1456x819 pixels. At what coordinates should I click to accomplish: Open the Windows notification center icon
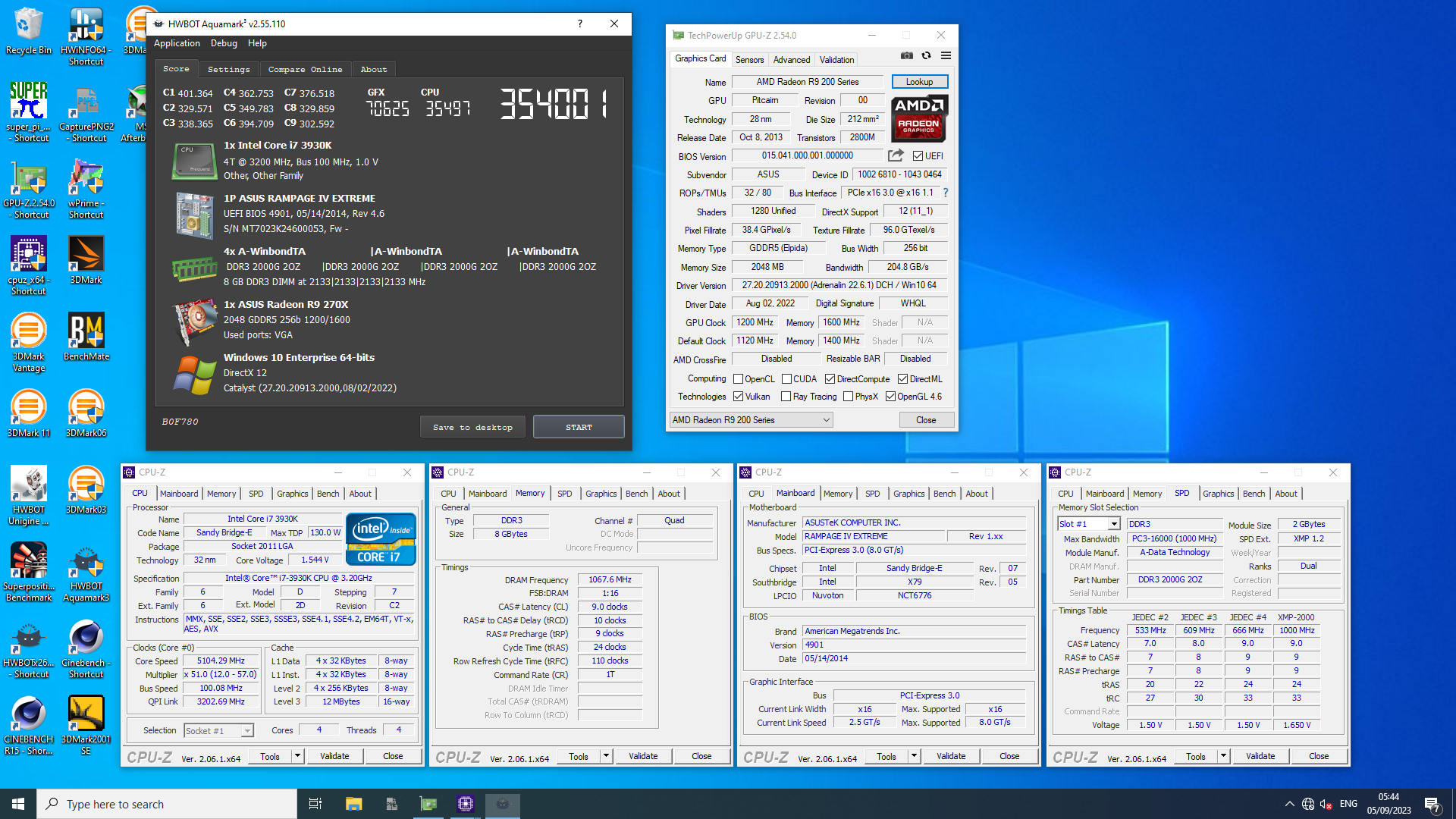click(1432, 804)
